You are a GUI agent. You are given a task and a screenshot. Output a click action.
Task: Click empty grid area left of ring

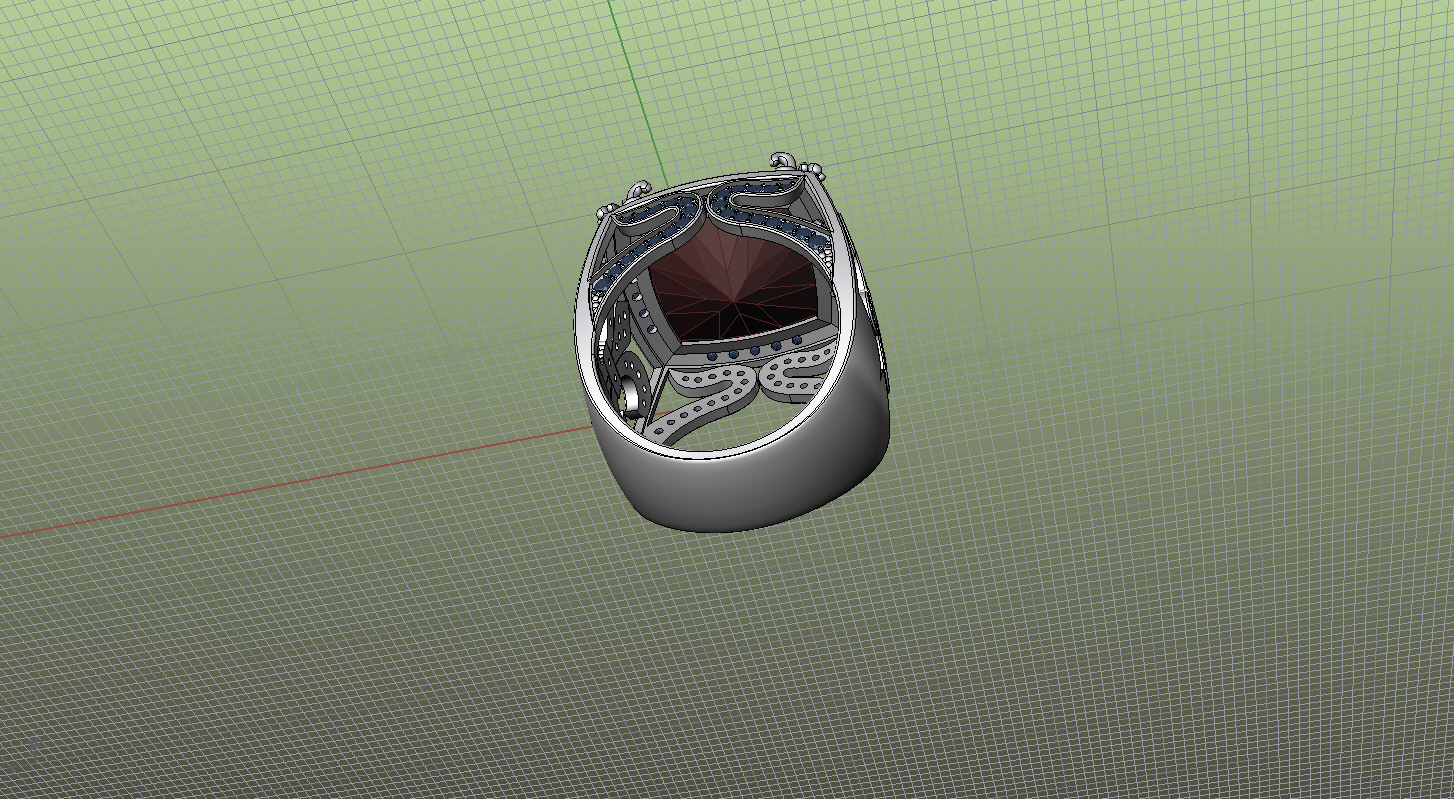tap(300, 300)
